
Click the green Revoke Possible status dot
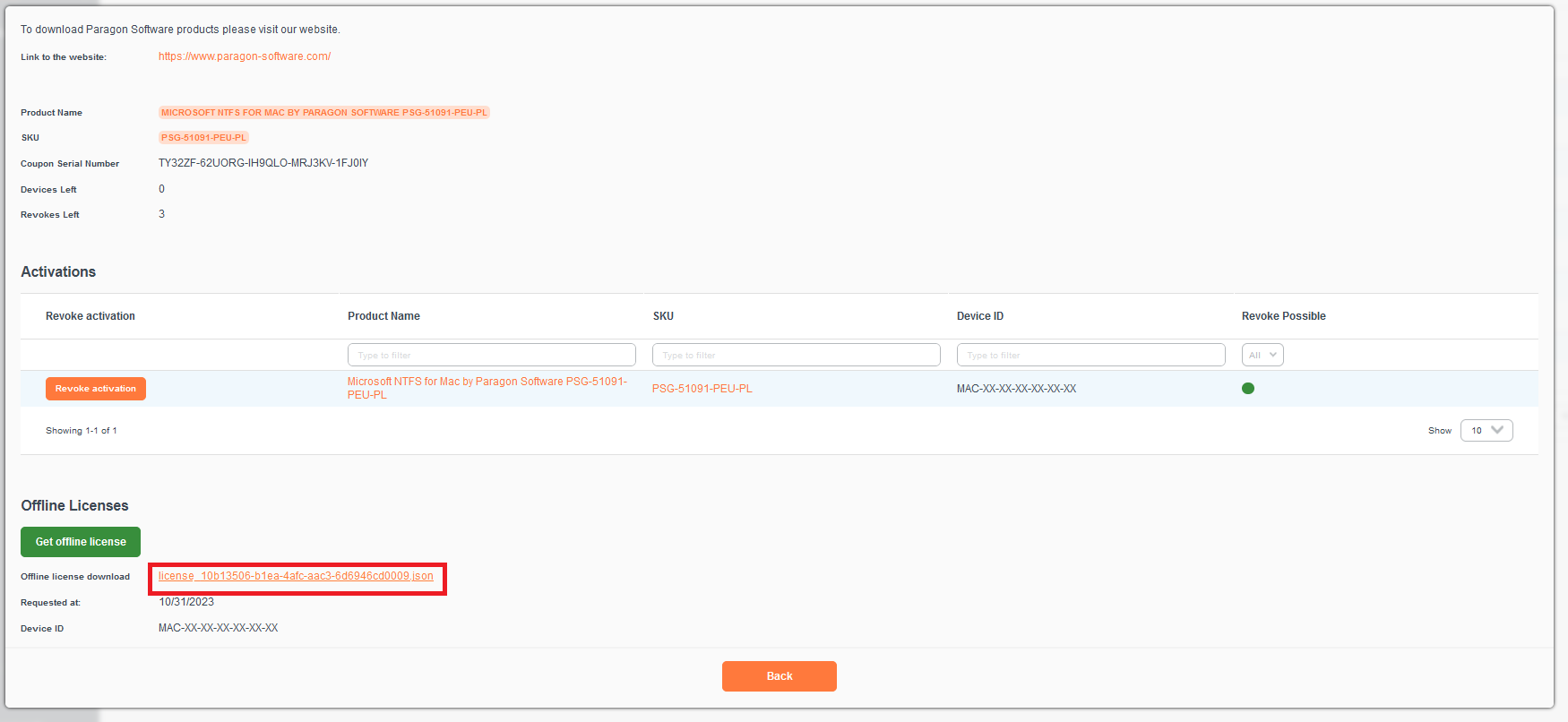point(1247,389)
